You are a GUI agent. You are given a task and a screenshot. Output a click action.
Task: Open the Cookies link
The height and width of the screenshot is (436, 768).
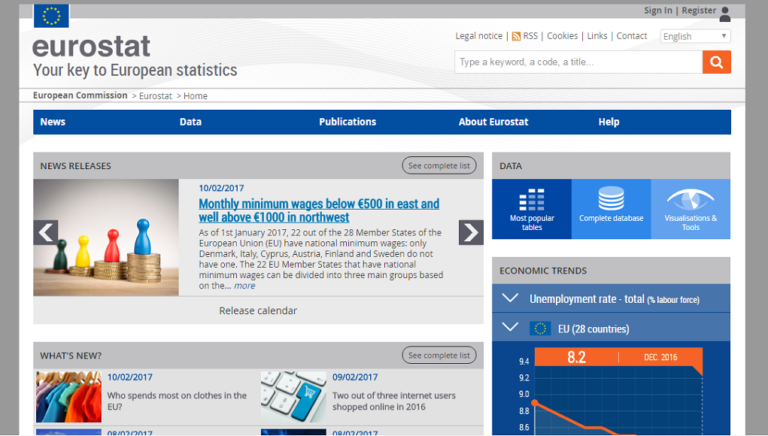[x=562, y=36]
